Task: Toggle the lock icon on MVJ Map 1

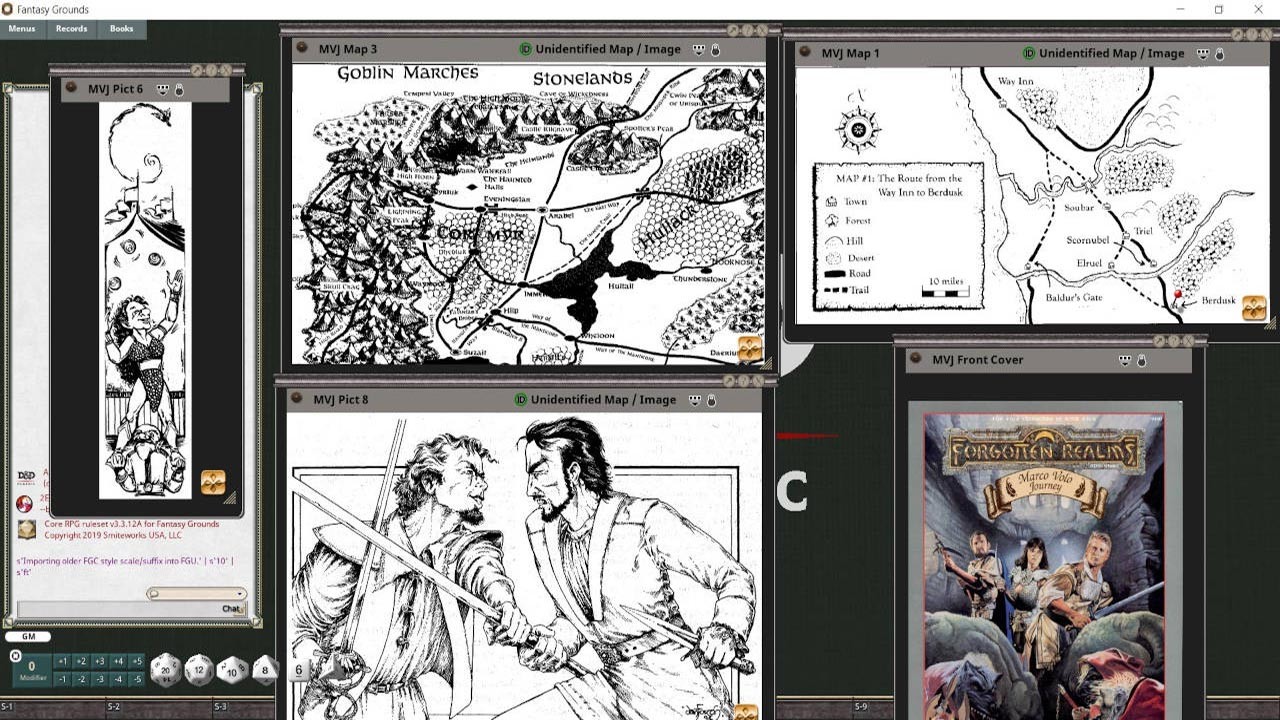Action: pyautogui.click(x=1219, y=53)
